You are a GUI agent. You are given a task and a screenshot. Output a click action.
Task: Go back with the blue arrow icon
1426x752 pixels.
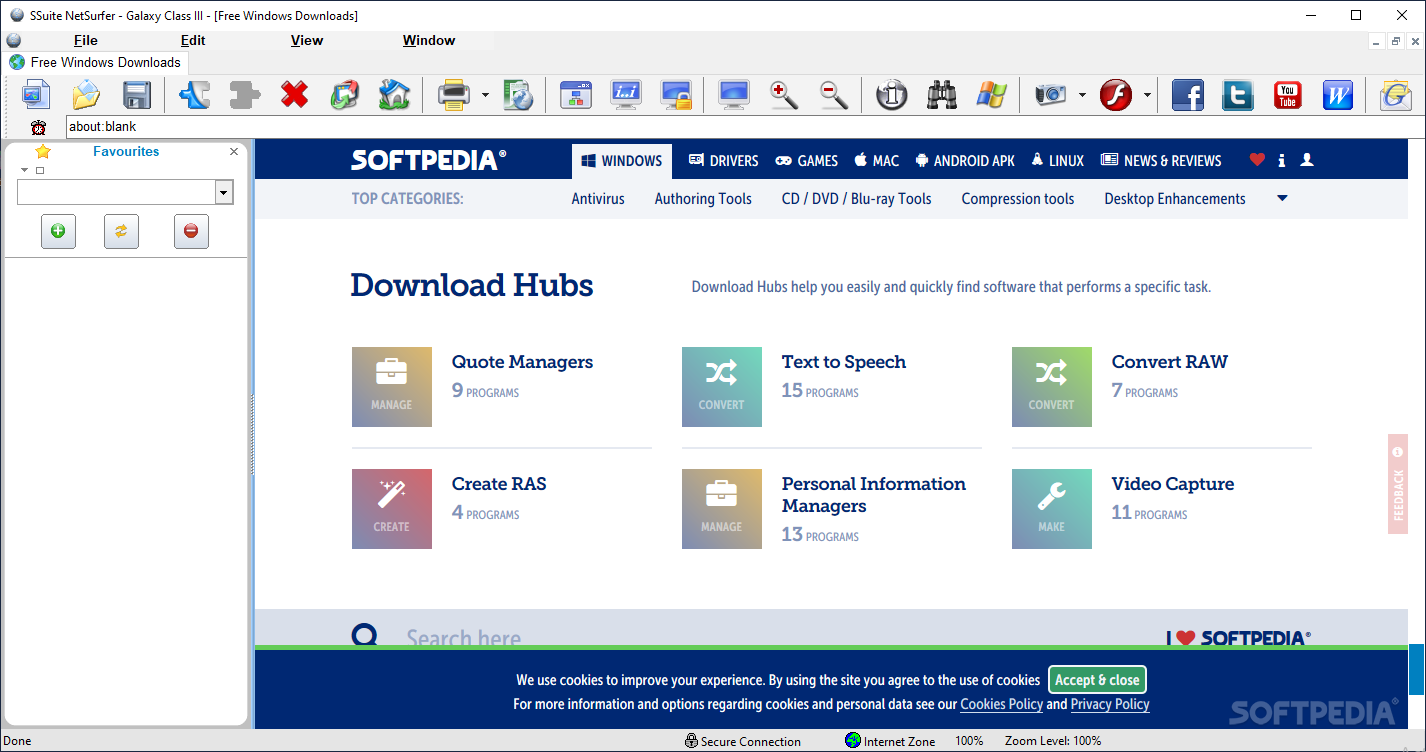194,96
